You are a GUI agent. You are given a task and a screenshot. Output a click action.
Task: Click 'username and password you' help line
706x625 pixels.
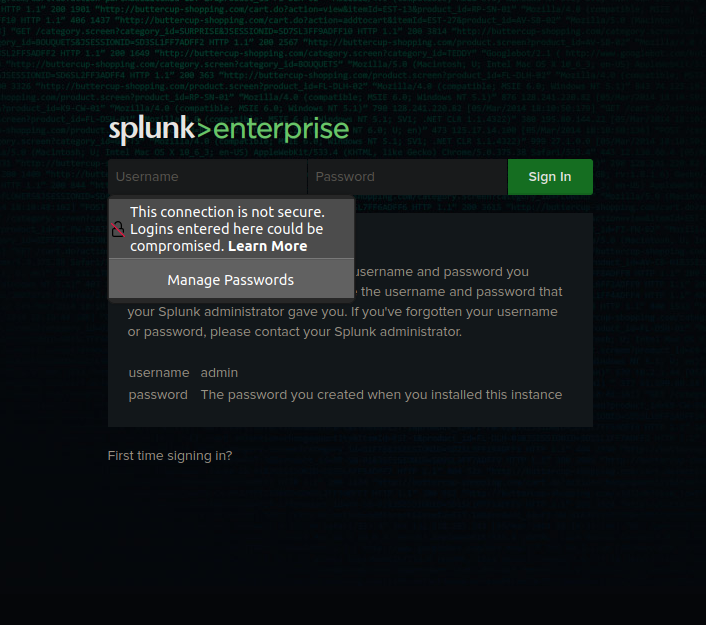(442, 272)
